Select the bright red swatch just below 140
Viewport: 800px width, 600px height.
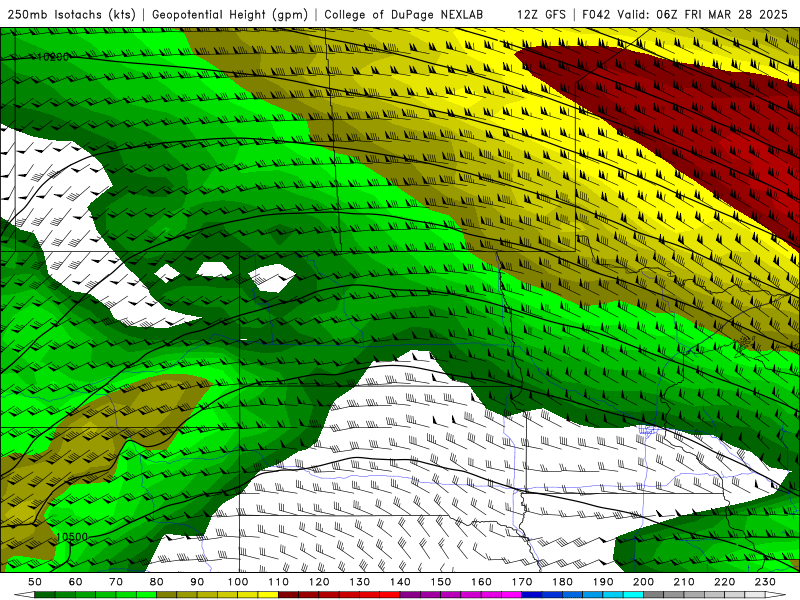click(x=390, y=595)
